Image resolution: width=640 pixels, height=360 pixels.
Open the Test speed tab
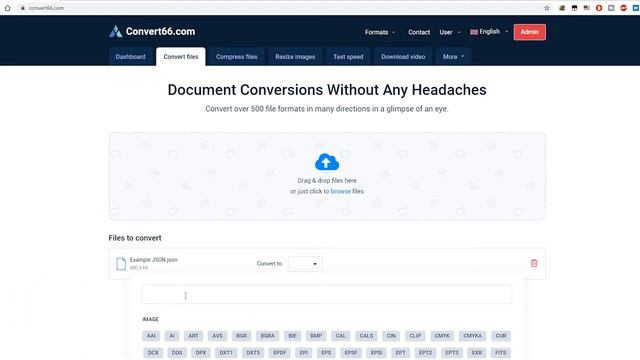pyautogui.click(x=348, y=57)
